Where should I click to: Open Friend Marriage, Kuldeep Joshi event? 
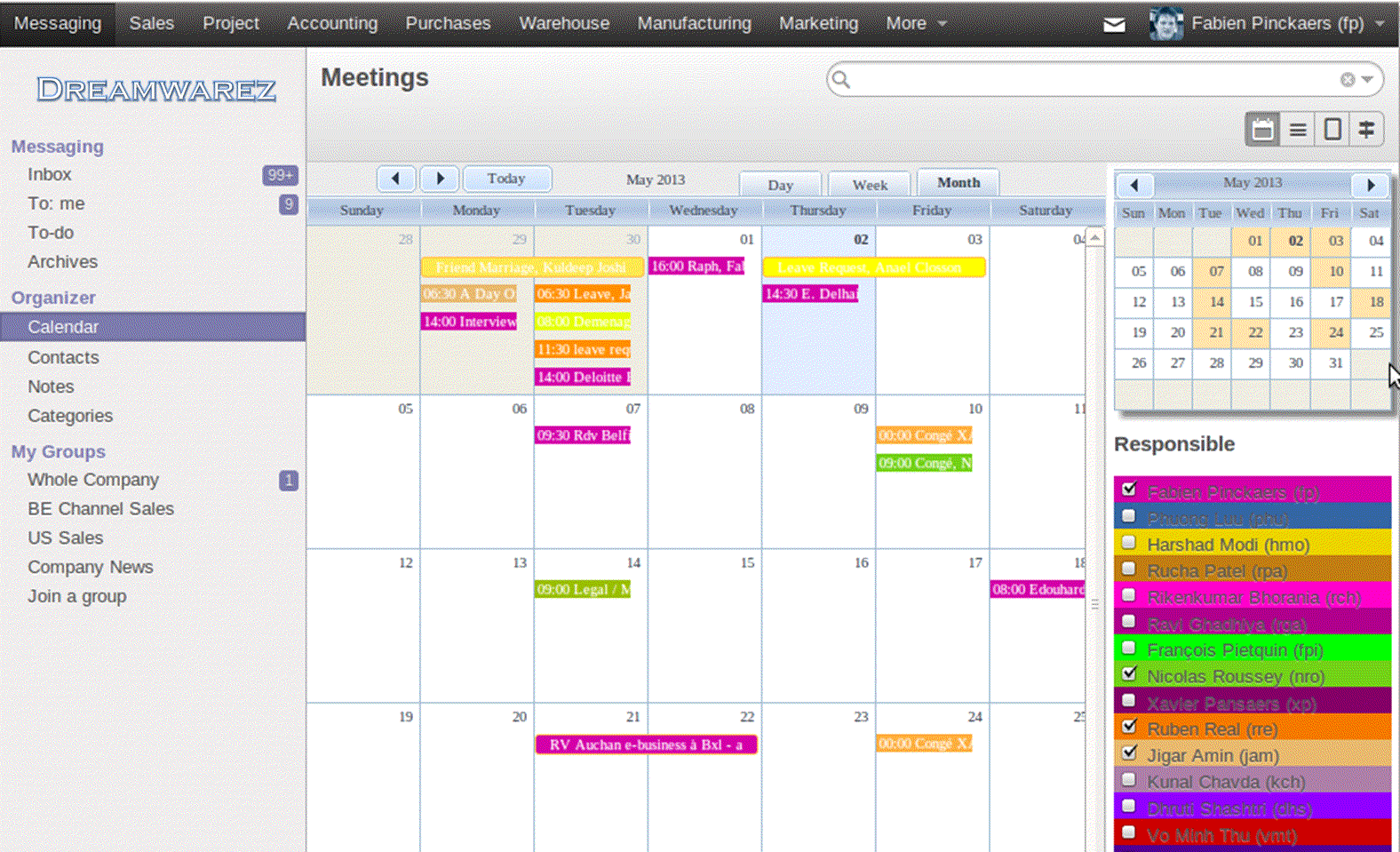click(532, 267)
